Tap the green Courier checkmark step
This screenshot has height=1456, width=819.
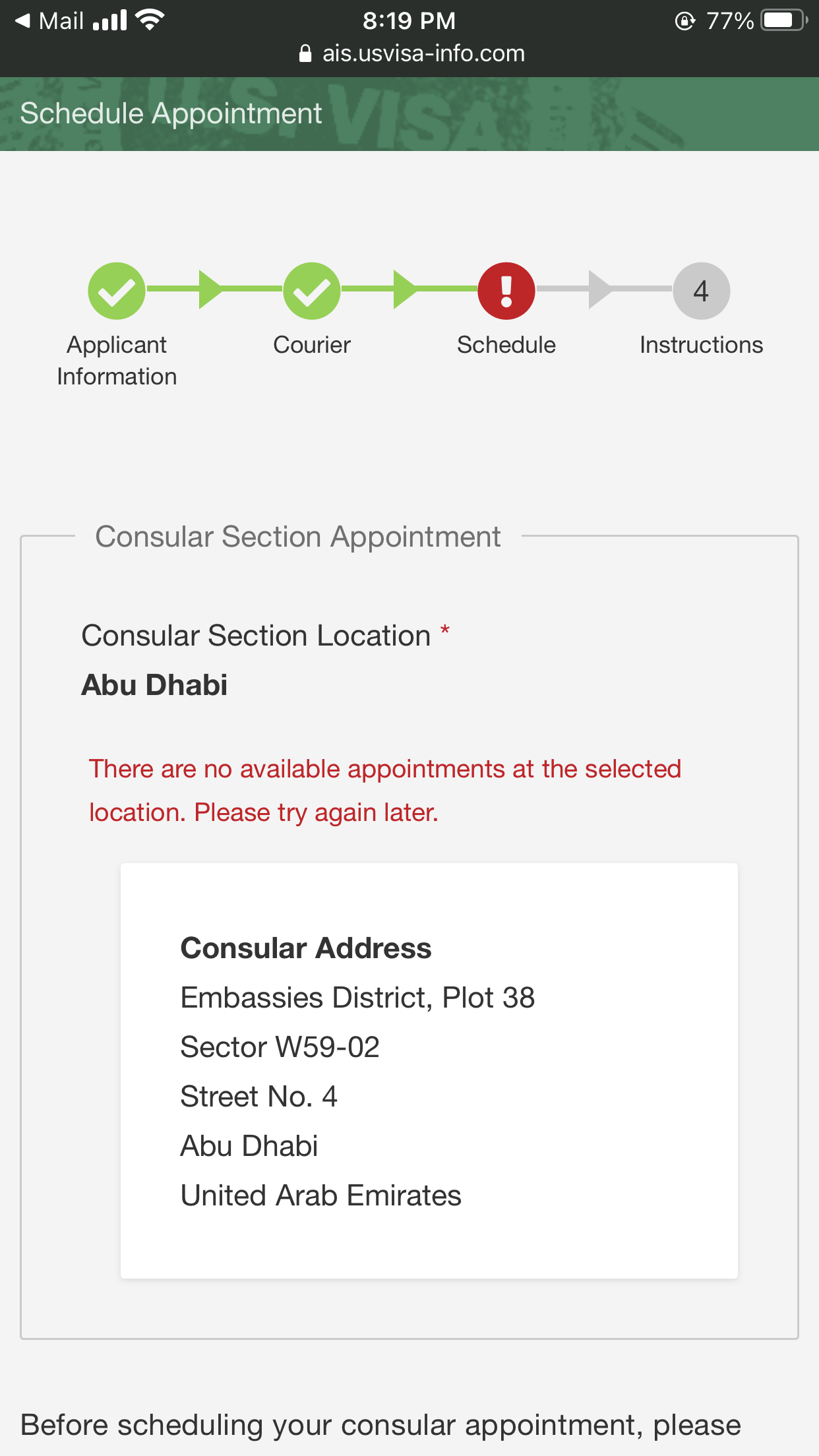click(x=311, y=291)
